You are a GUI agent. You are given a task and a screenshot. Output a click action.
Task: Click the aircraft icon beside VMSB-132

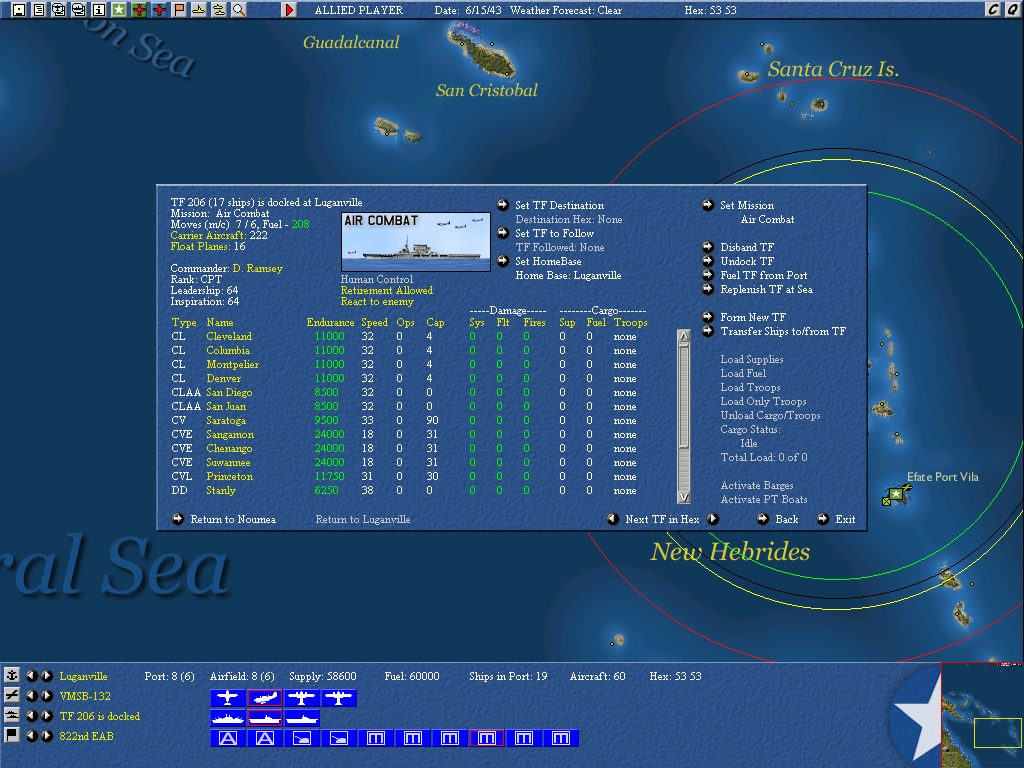12,696
